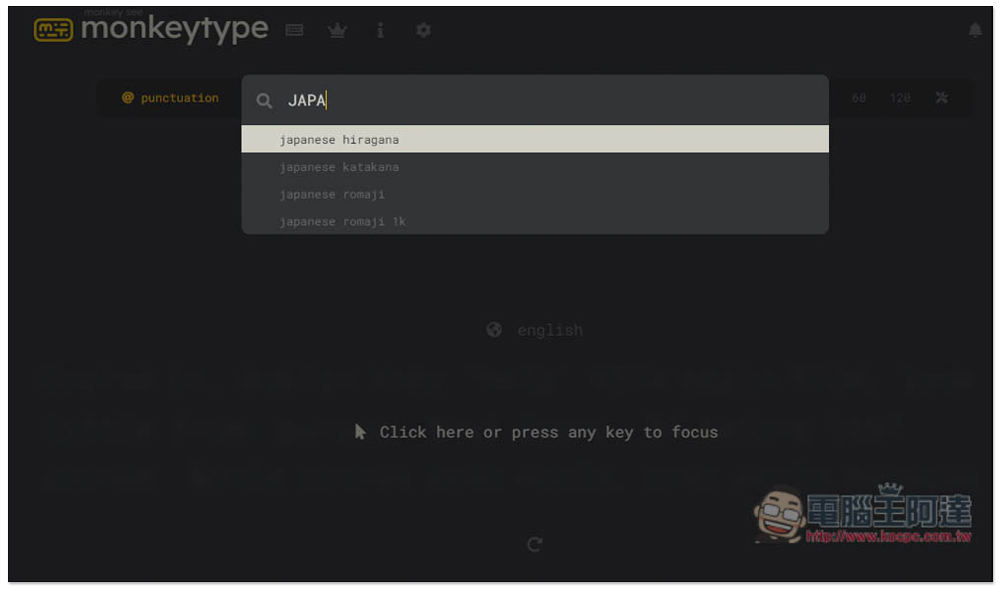Open the settings gear icon
Viewport: 1000px width, 589px height.
pyautogui.click(x=423, y=30)
